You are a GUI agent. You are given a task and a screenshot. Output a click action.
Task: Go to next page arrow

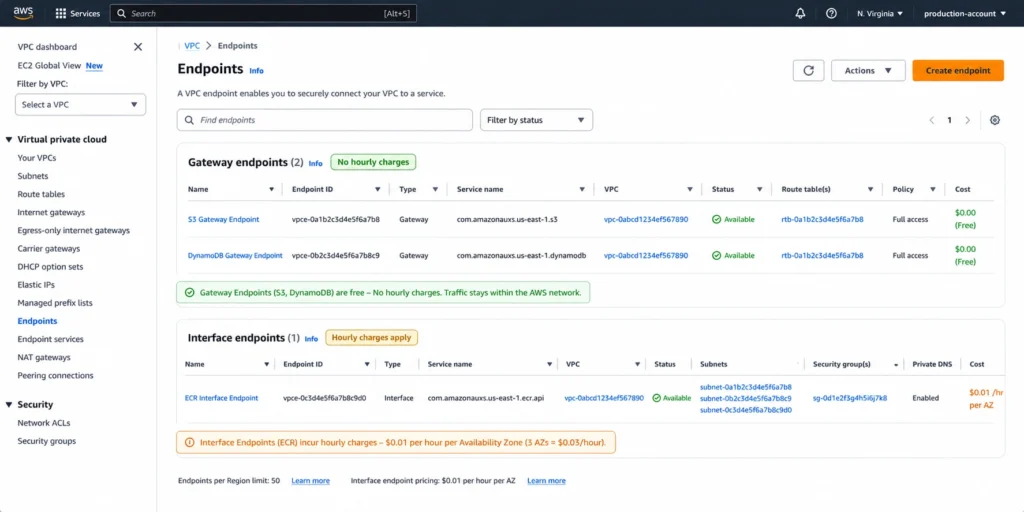click(x=968, y=120)
